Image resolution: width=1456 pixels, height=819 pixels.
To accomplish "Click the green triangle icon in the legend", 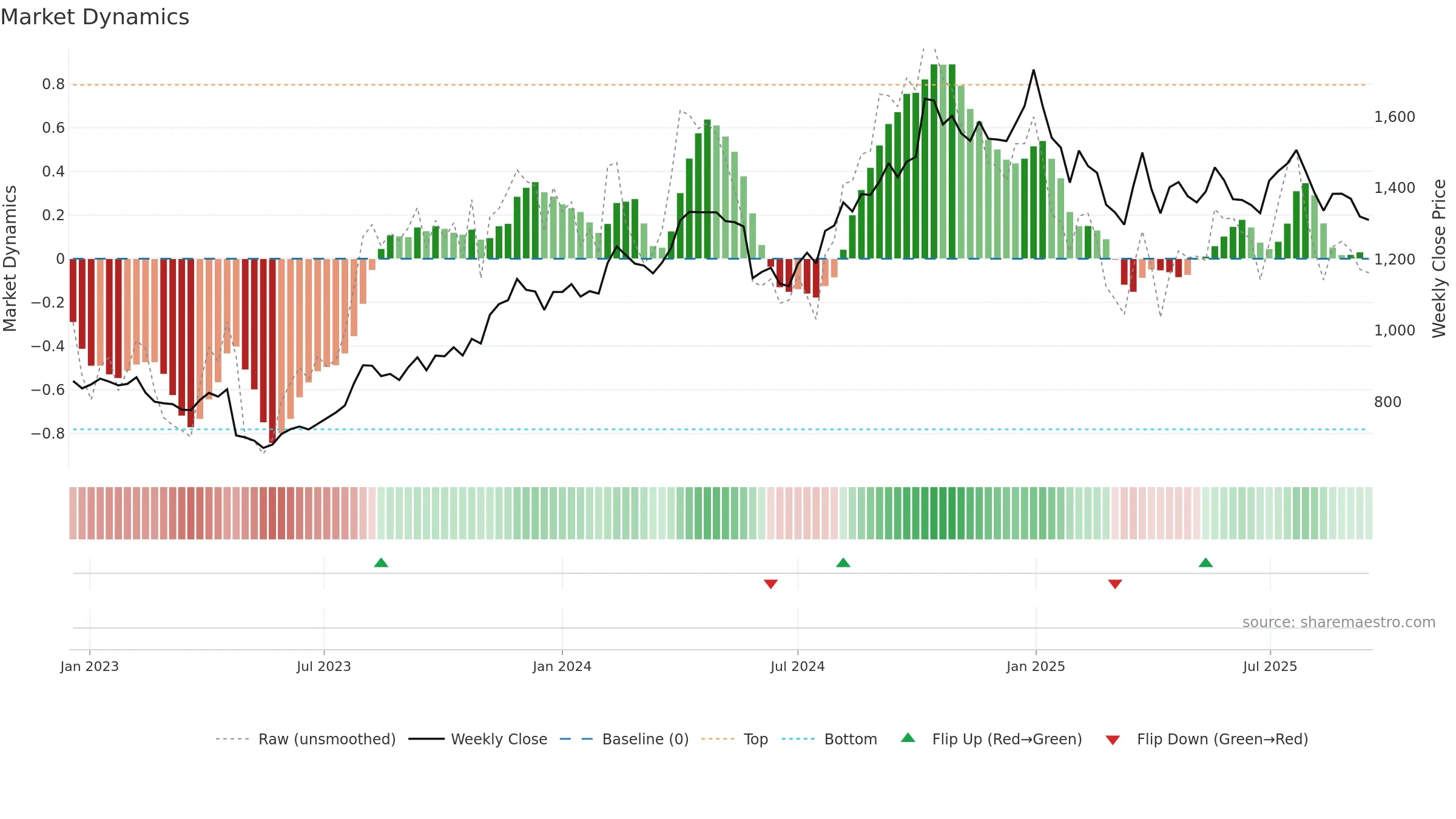I will pos(908,738).
